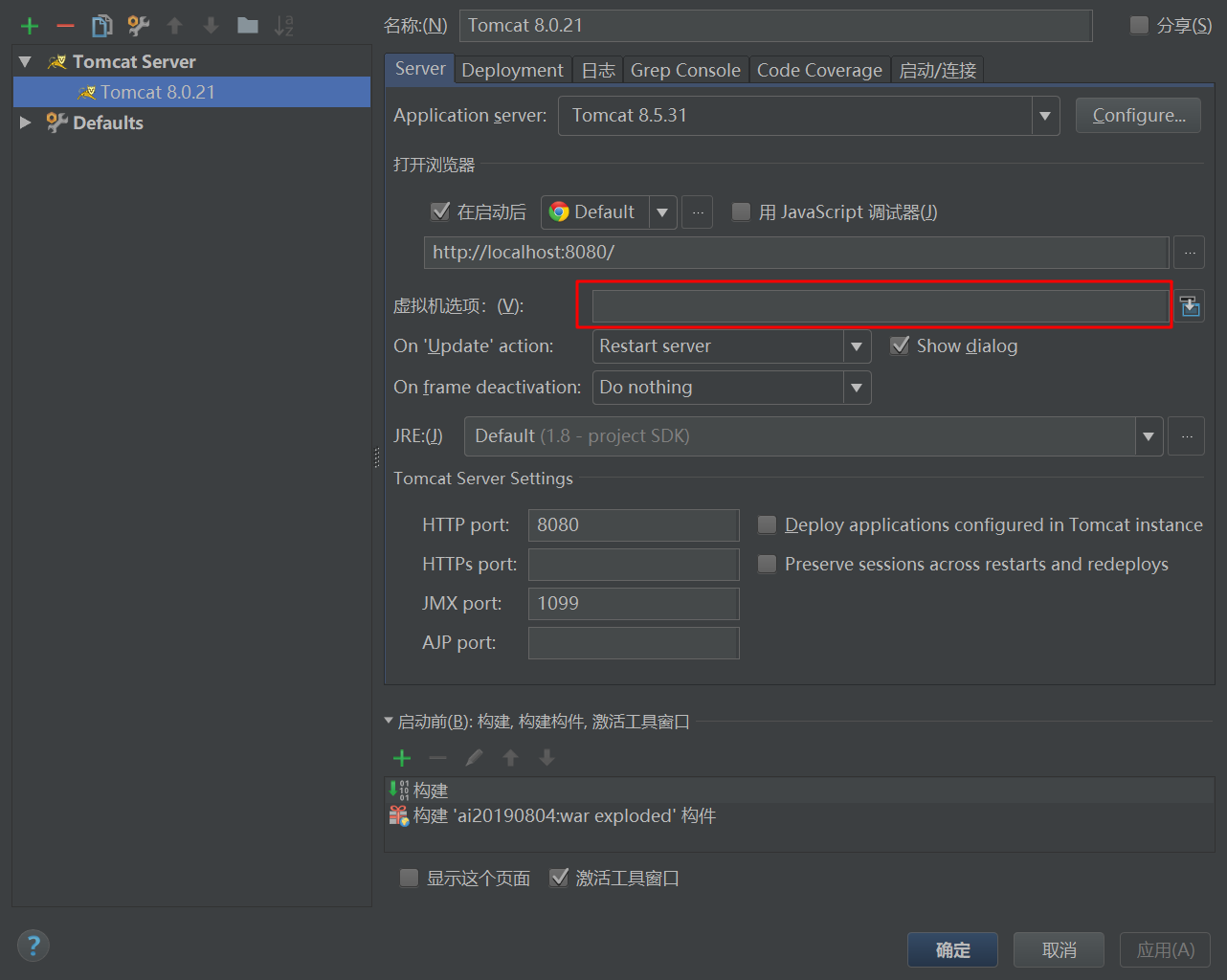Click the HTTP port field 8080

click(634, 525)
